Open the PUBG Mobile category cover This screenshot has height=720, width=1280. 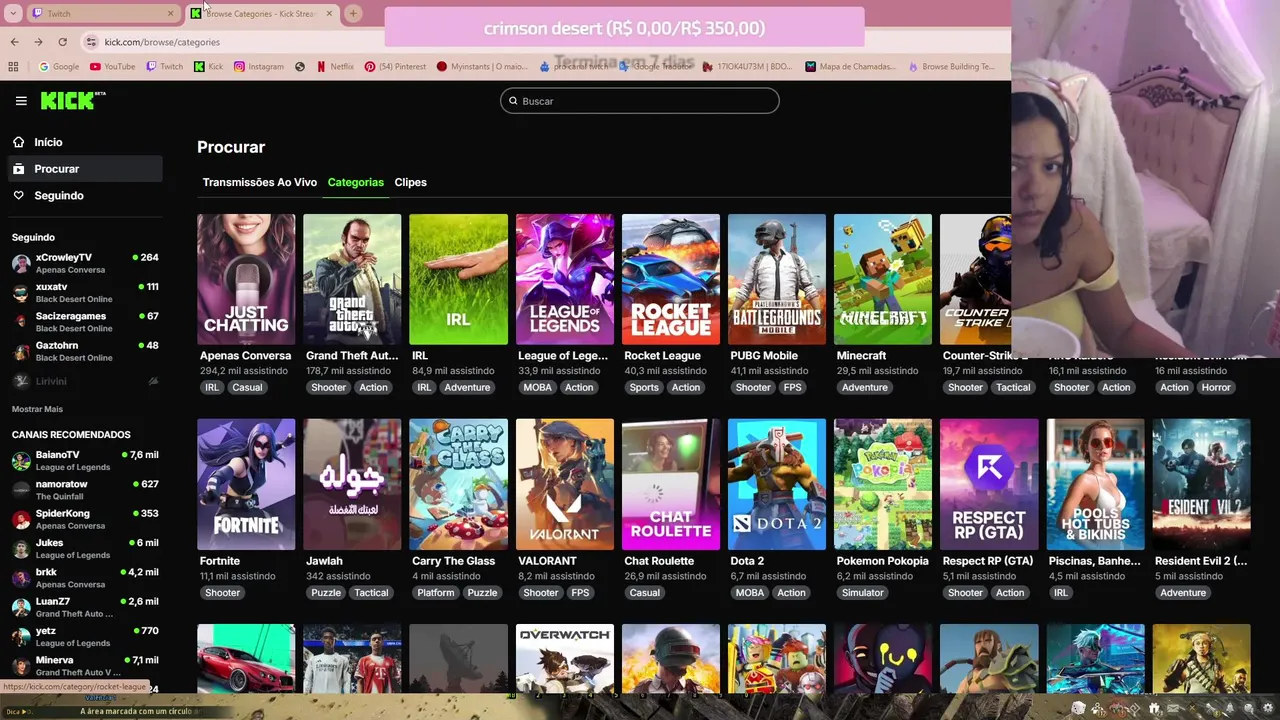[777, 279]
